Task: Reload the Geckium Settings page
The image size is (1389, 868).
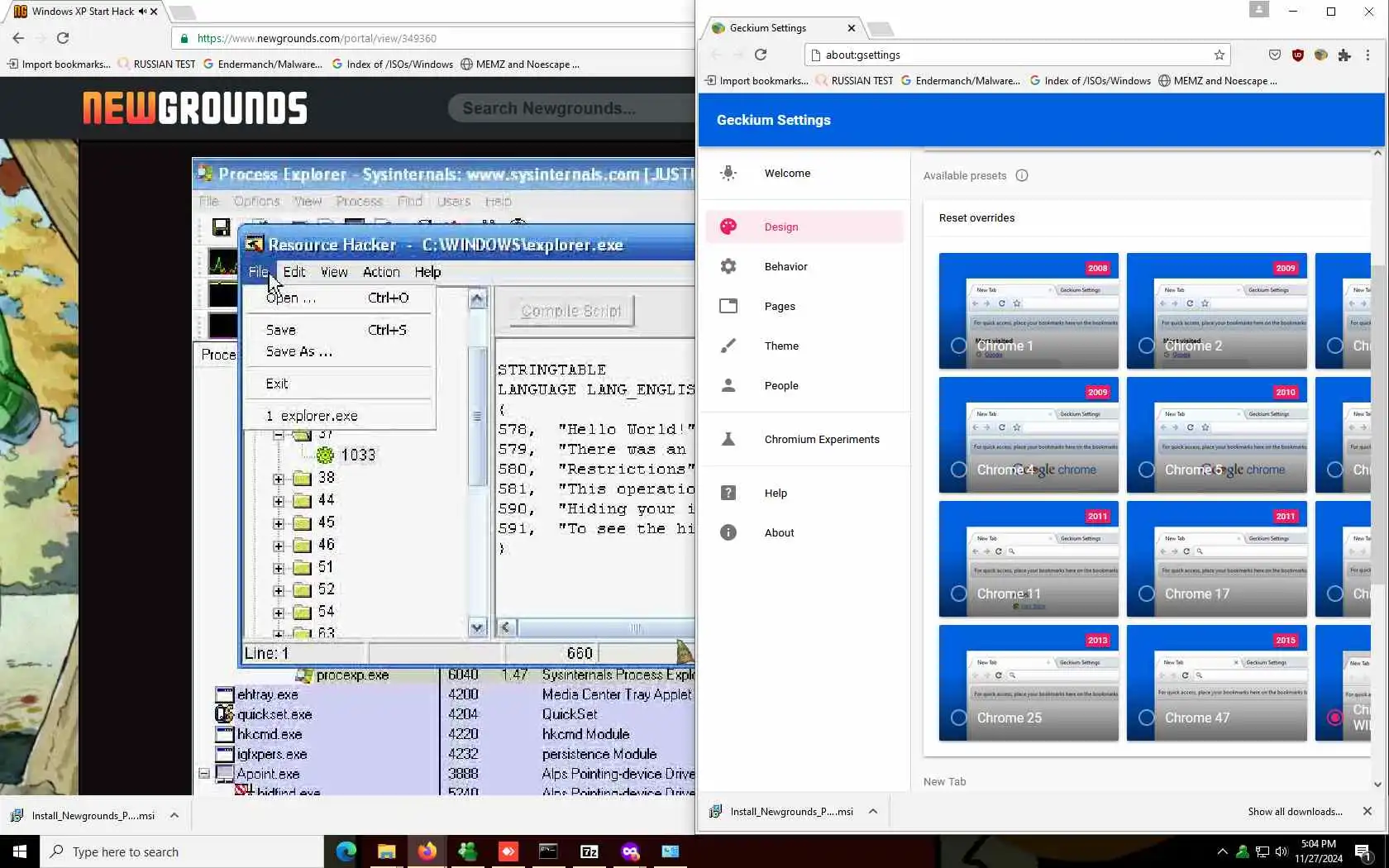Action: (761, 55)
